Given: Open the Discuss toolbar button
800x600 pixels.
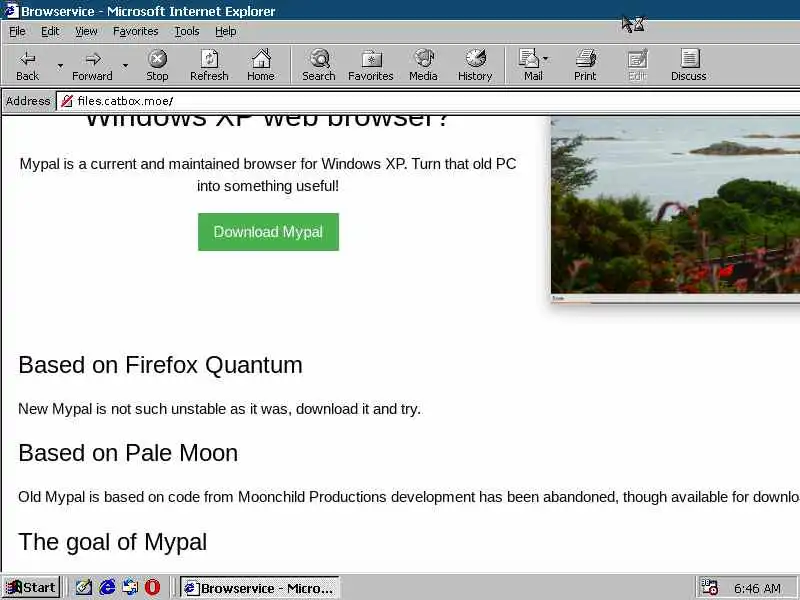Looking at the screenshot, I should coord(689,65).
